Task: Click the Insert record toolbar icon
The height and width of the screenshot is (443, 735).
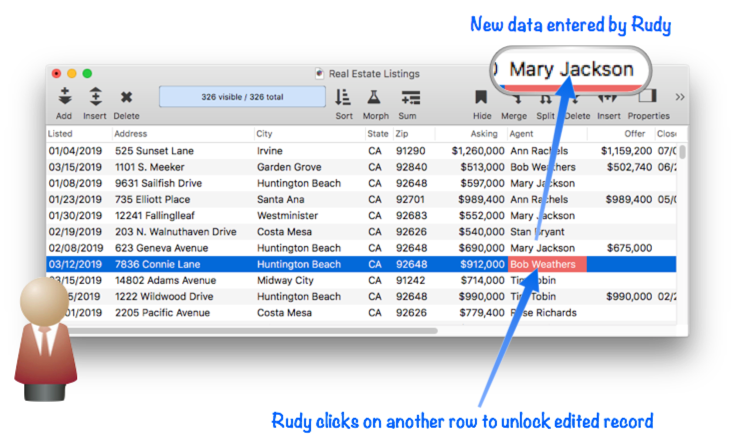Action: pyautogui.click(x=95, y=97)
